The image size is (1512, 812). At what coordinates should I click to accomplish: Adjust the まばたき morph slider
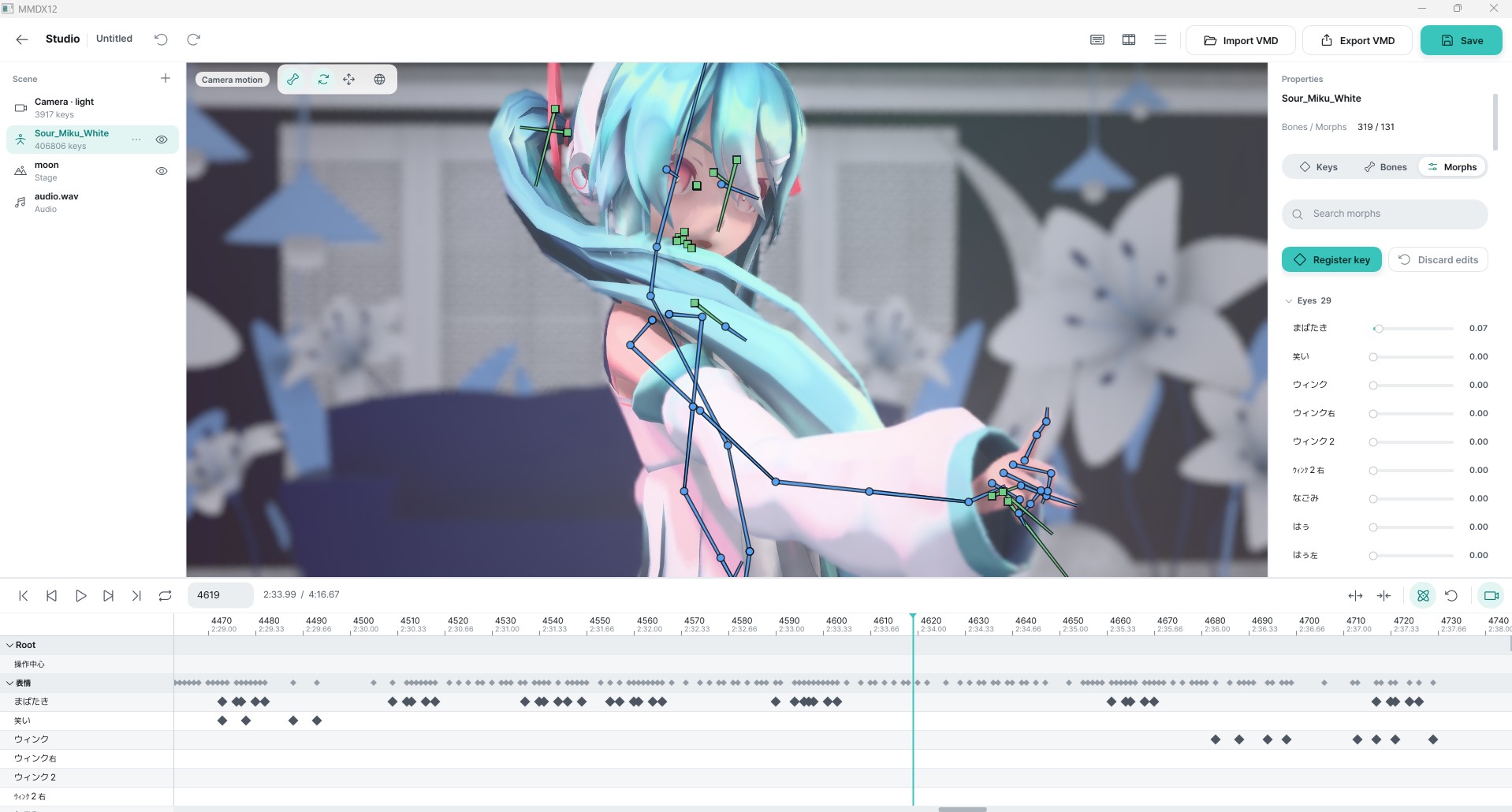coord(1413,329)
